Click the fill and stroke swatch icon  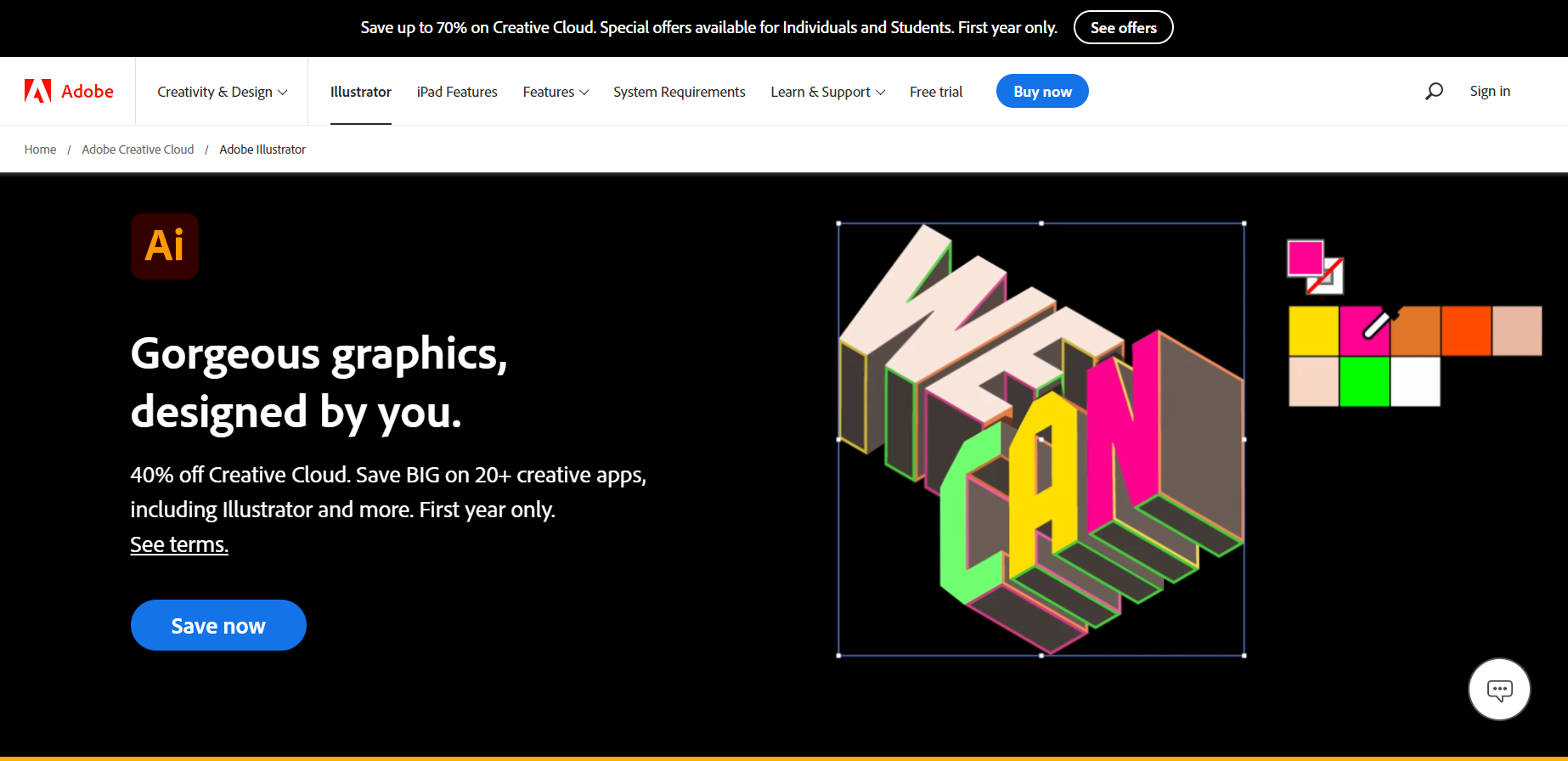coord(1315,267)
